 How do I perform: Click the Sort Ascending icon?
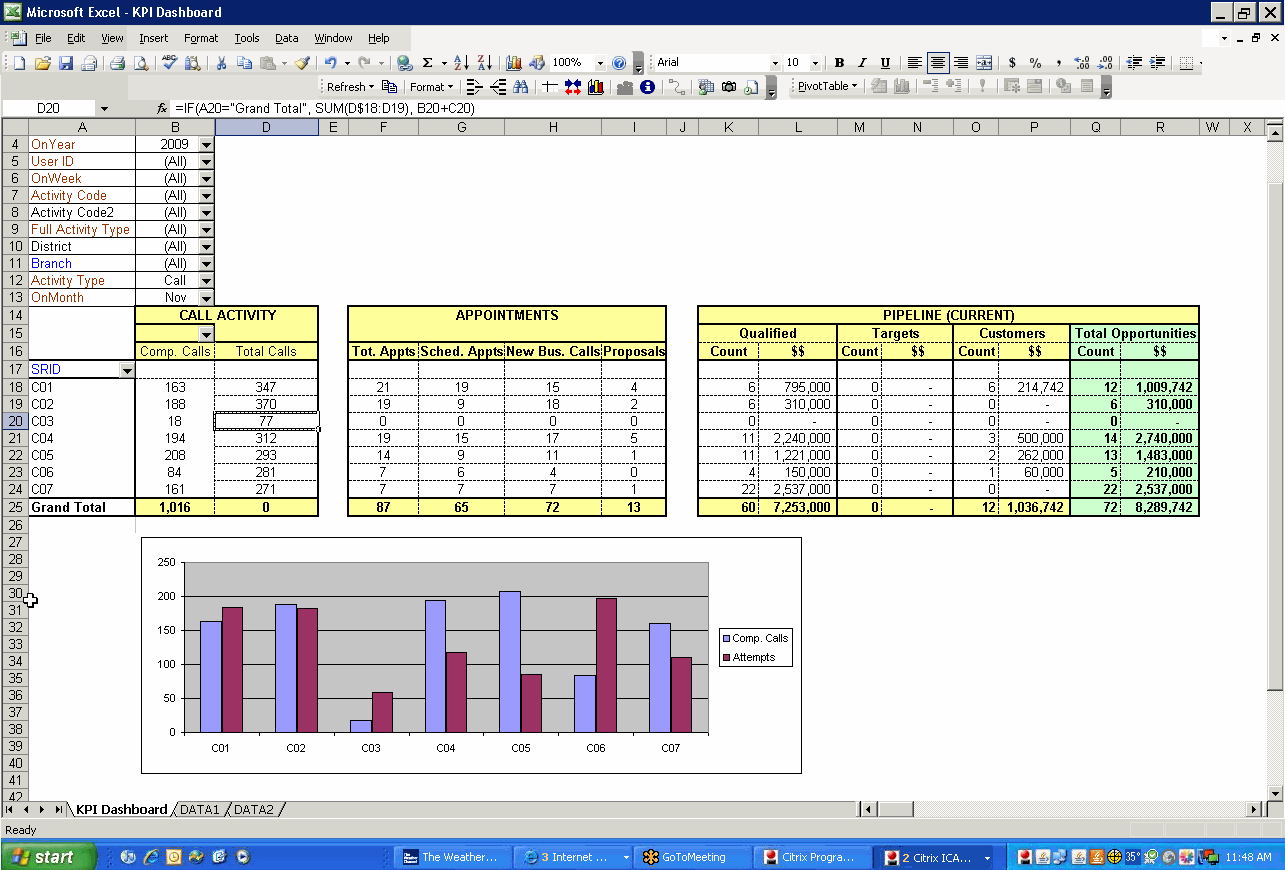pos(459,62)
